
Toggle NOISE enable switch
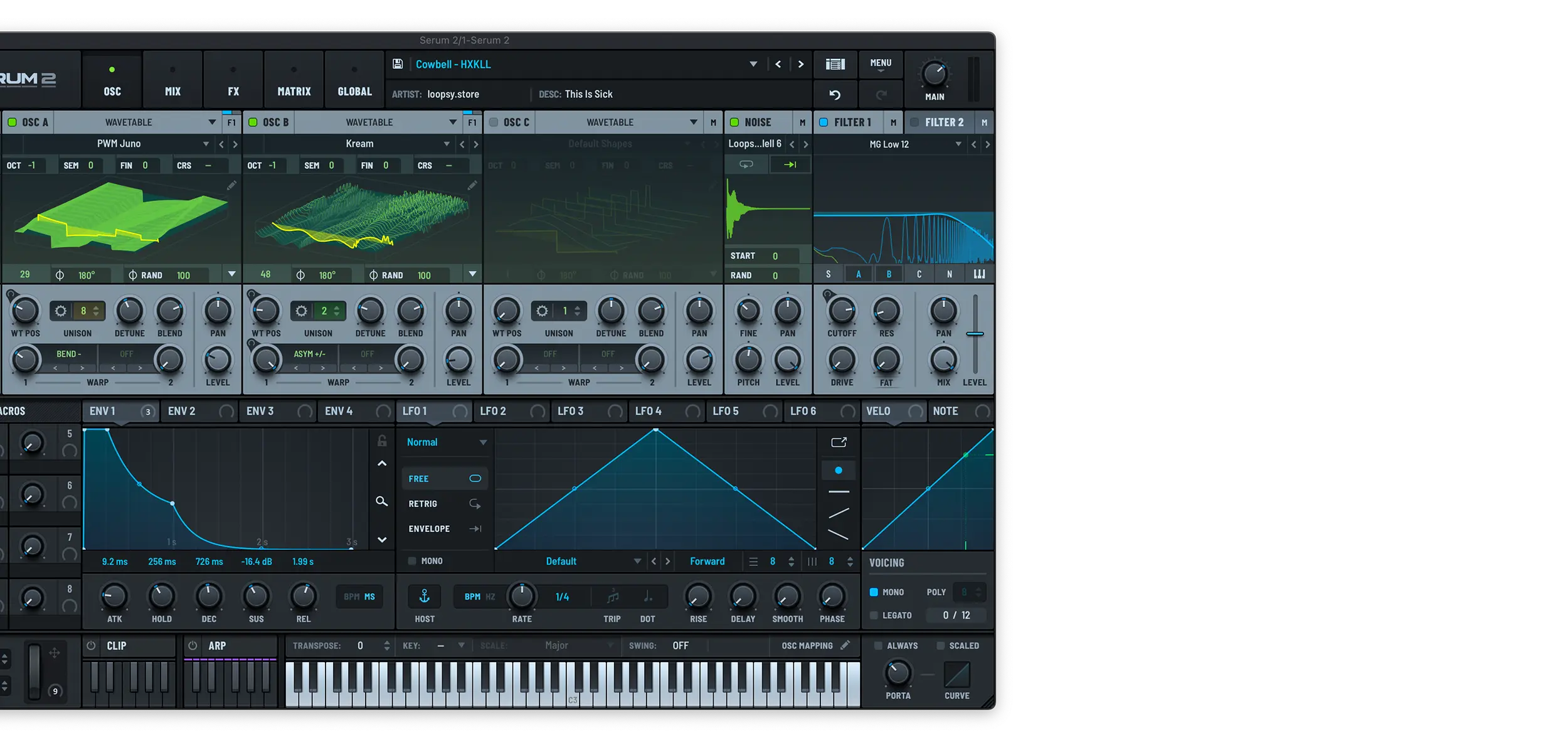[x=734, y=122]
